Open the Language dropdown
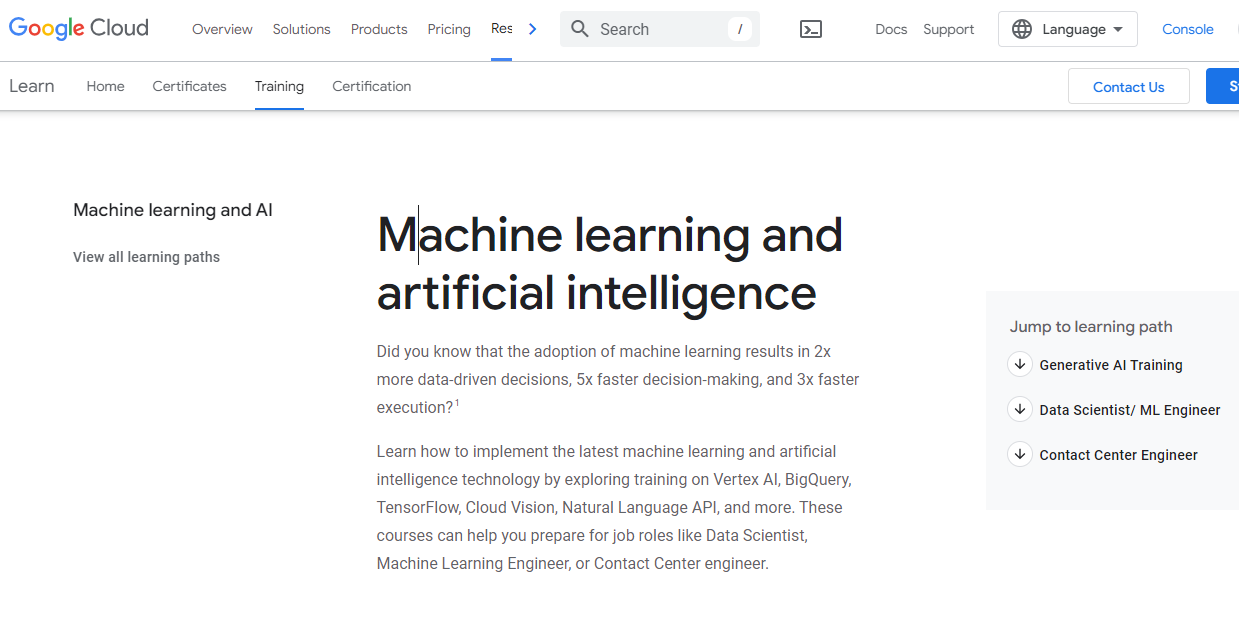Viewport: 1239px width, 634px height. (1067, 30)
